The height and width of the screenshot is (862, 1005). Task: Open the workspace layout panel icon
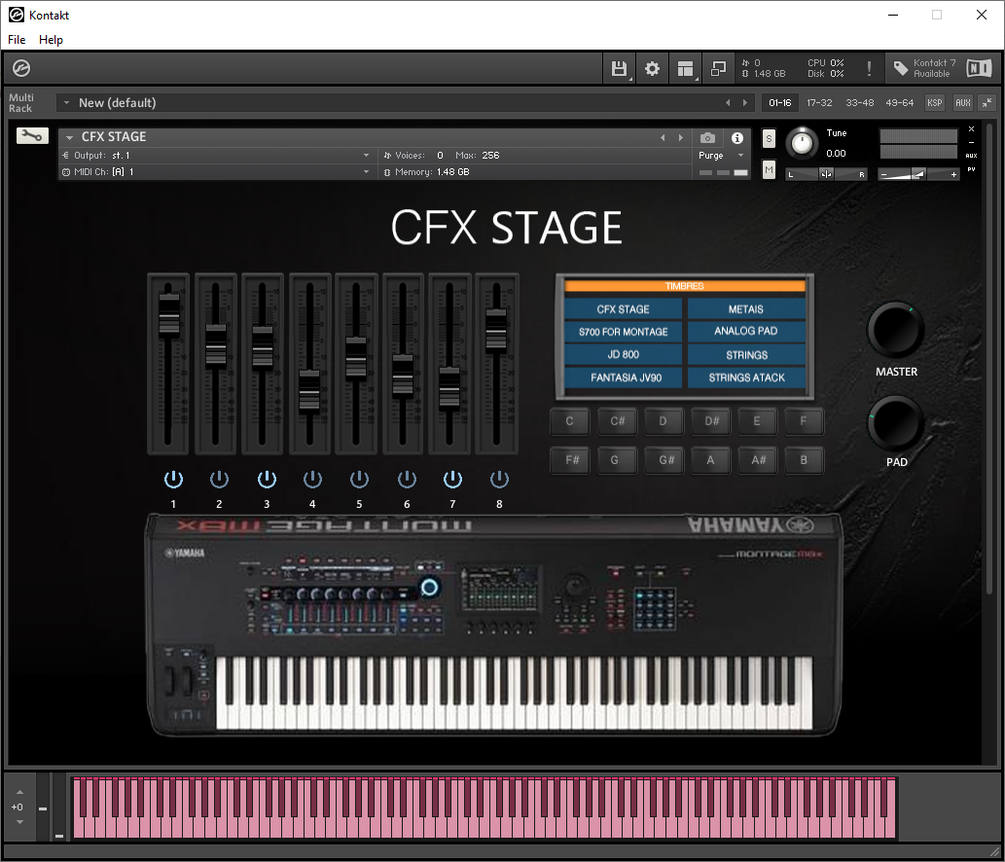tap(686, 69)
